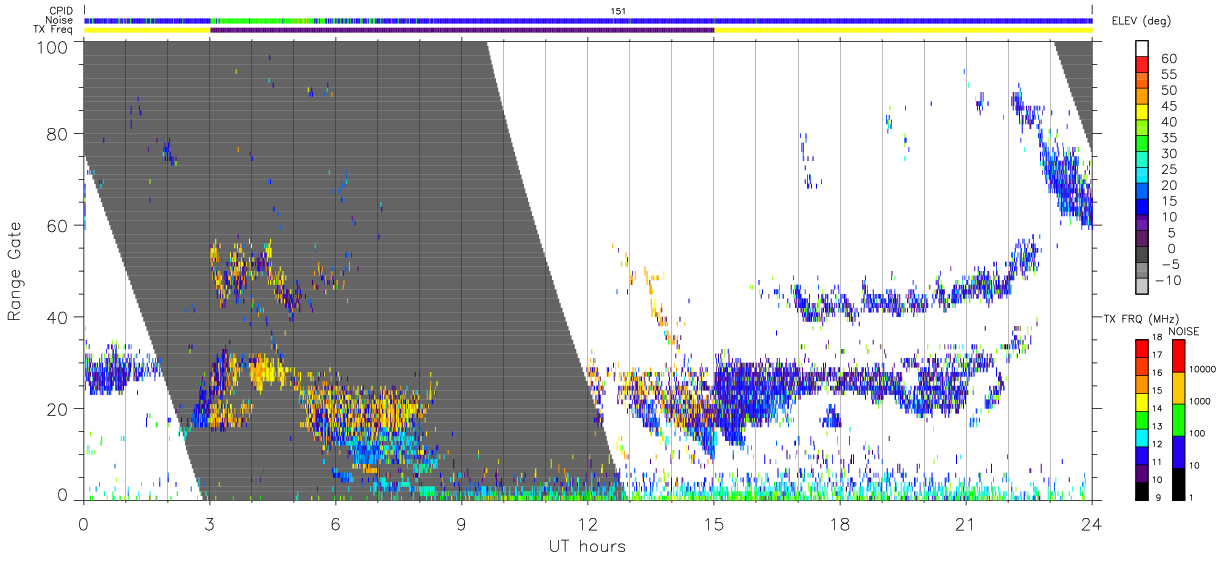The image size is (1228, 567).
Task: Click the 'UT hours' axis title
Action: point(587,546)
